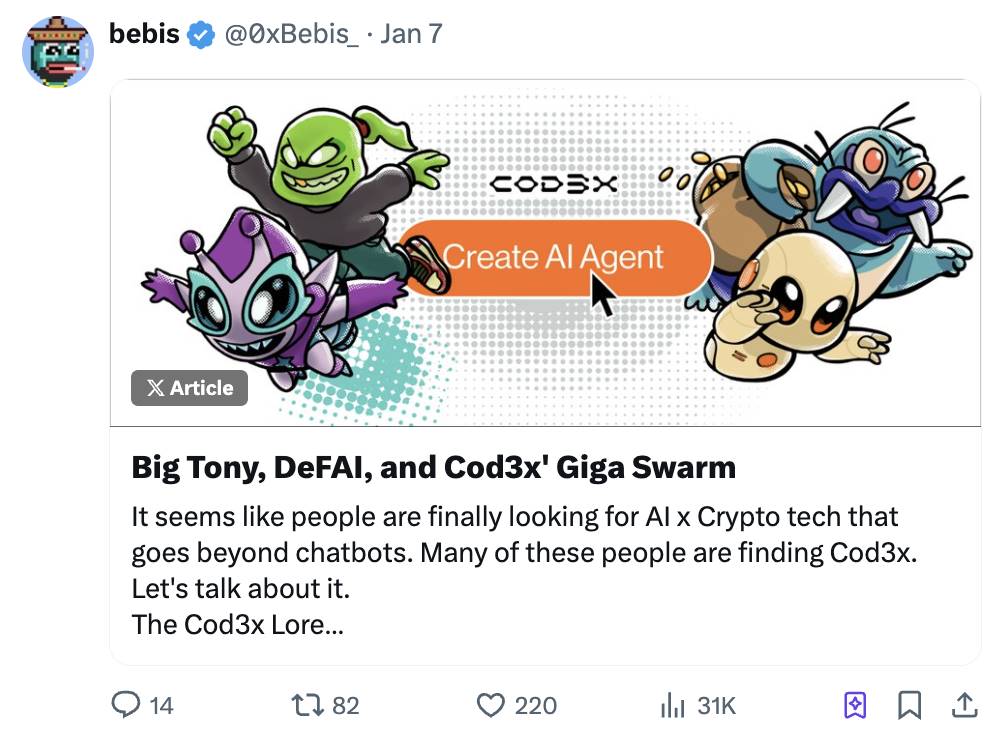
Task: Open view analytics bar chart icon
Action: coord(671,705)
